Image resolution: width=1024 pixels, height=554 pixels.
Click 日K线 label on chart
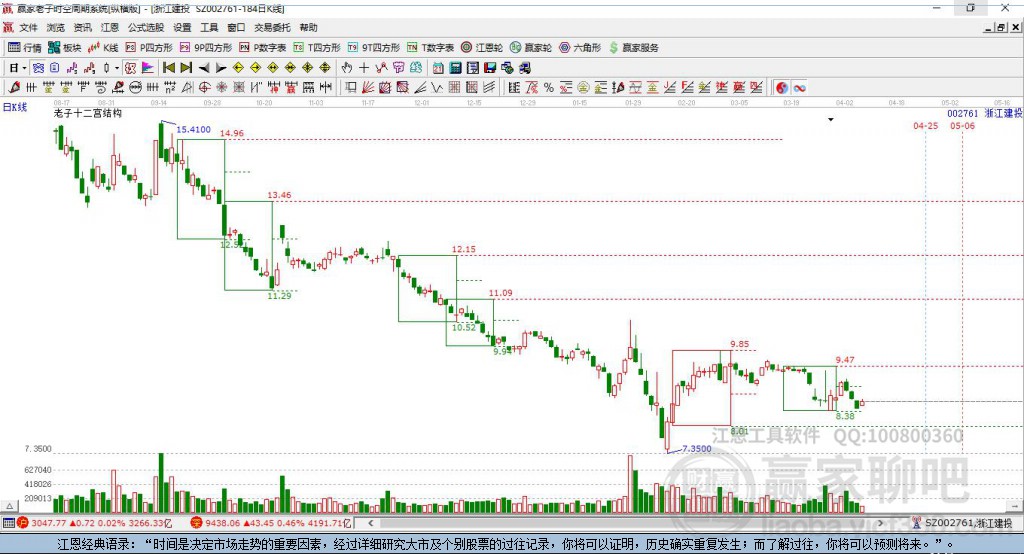pyautogui.click(x=15, y=107)
